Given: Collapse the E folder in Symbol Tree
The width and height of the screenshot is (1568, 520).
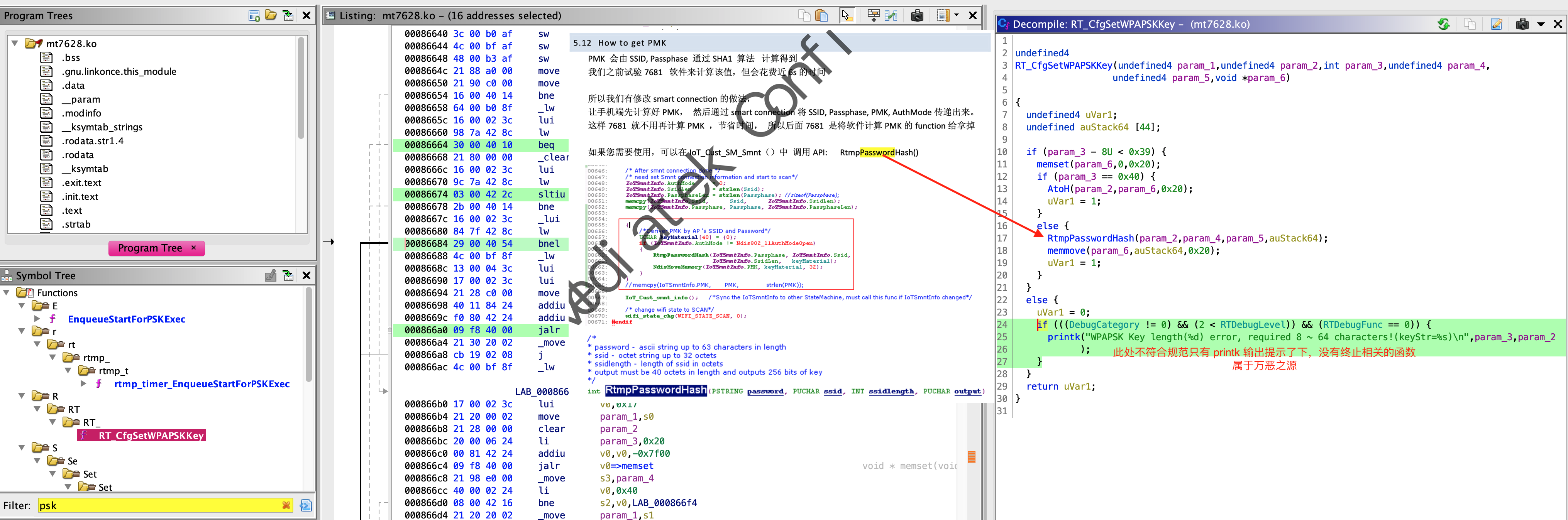Looking at the screenshot, I should point(21,305).
